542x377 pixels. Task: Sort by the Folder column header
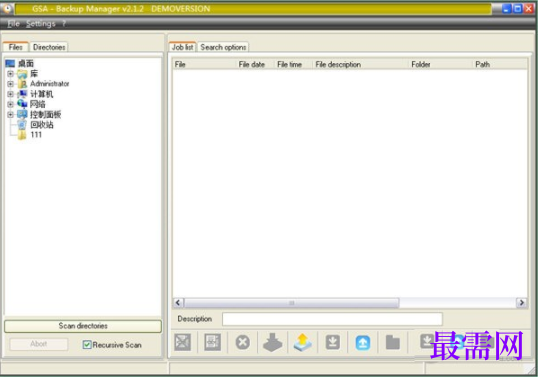(440, 64)
